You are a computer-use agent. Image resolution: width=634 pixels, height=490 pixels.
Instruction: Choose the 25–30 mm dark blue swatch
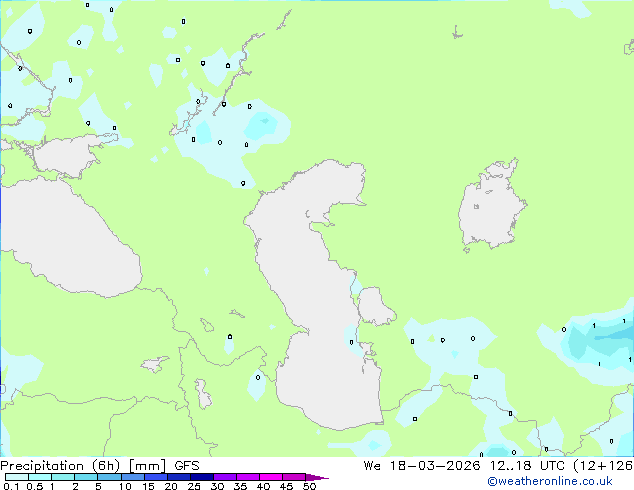202,477
